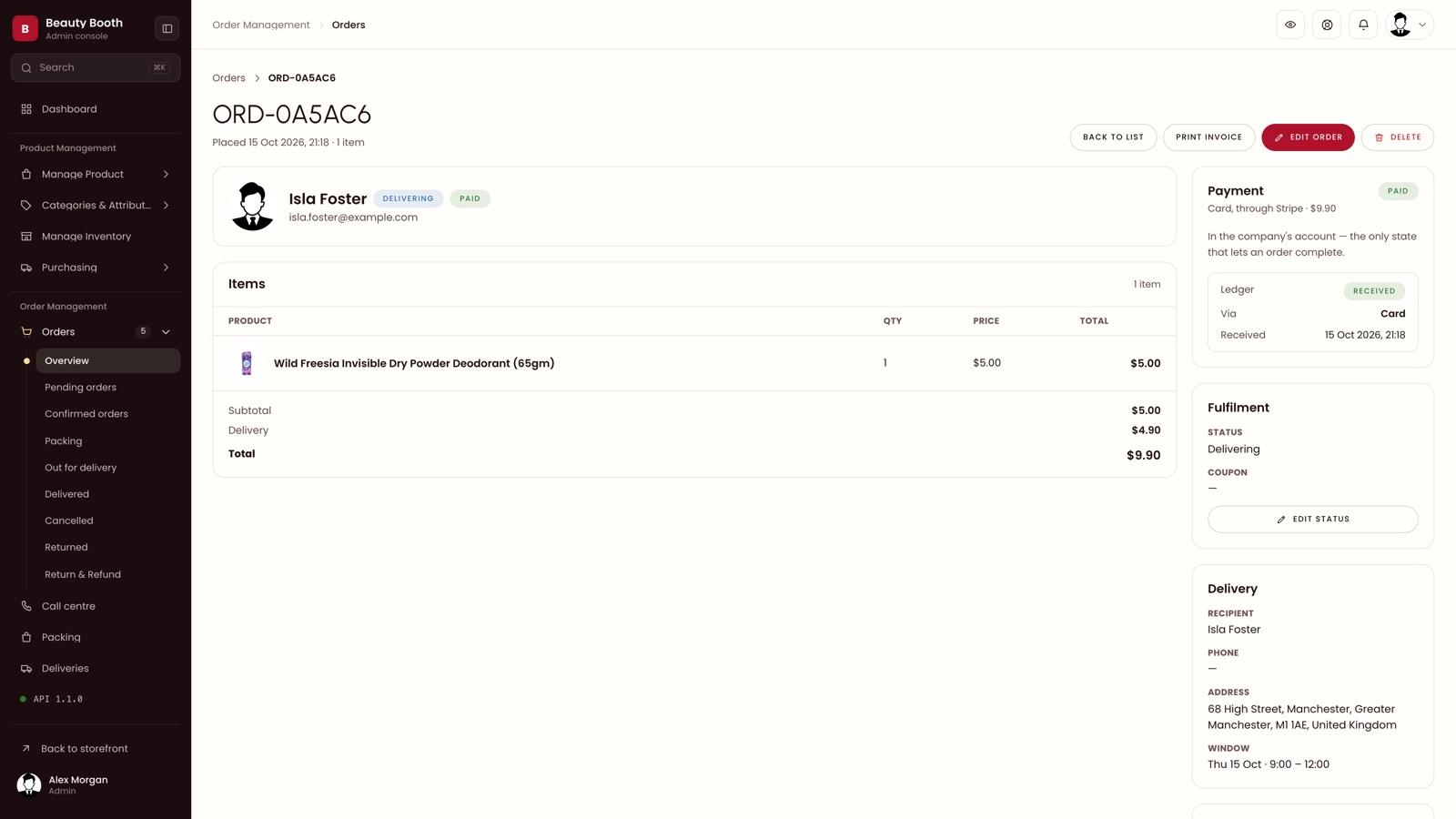Click the Manage Inventory icon
The height and width of the screenshot is (819, 1456).
tap(26, 237)
